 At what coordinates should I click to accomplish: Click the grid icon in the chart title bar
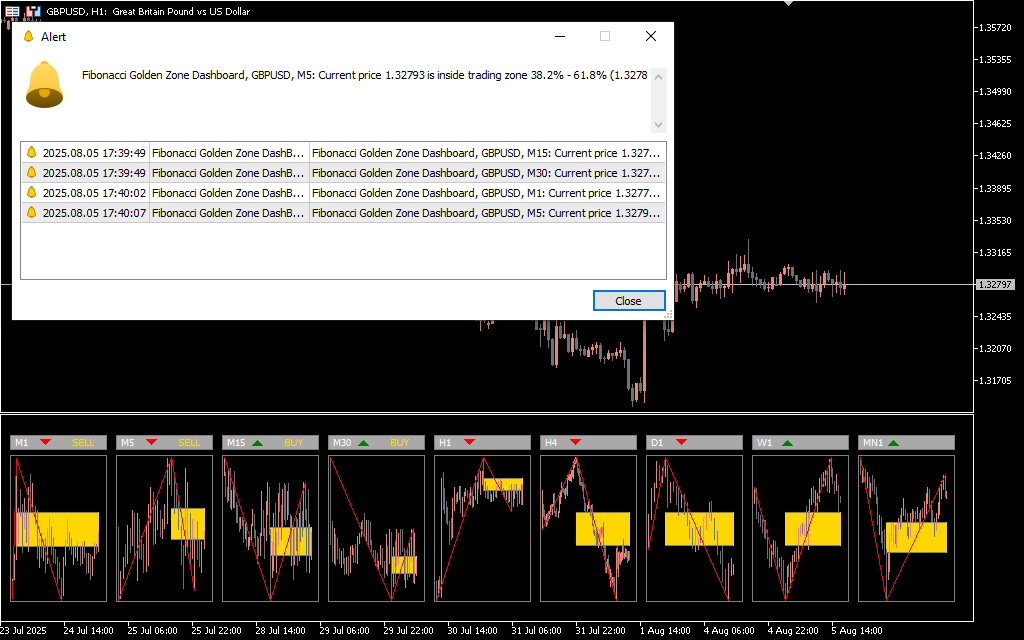click(x=12, y=11)
